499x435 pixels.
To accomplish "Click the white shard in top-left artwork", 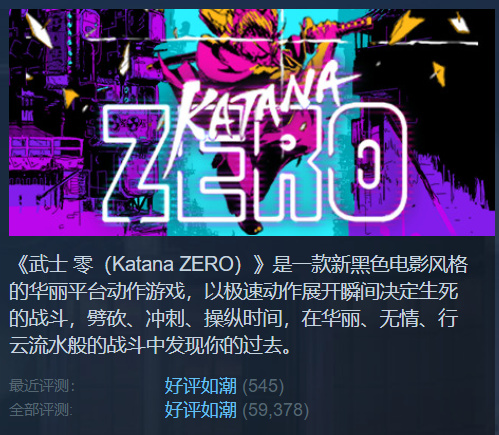I will [39, 28].
